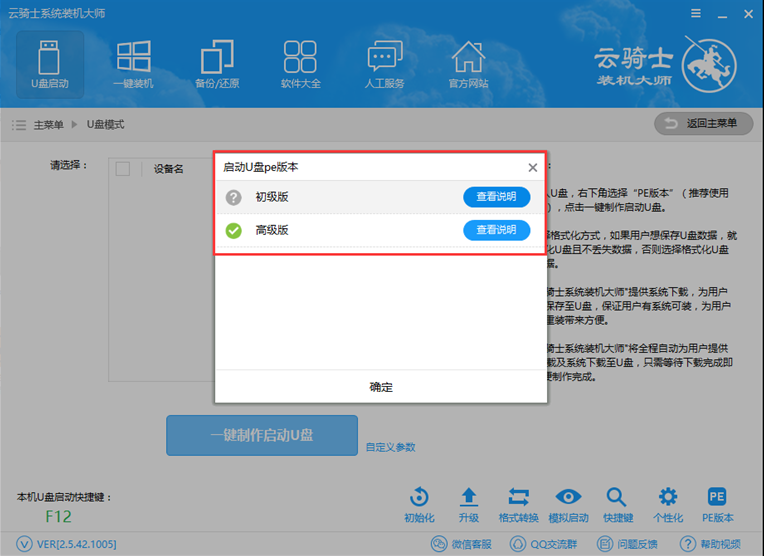
Task: Click the 设备名 column header
Action: (x=169, y=169)
